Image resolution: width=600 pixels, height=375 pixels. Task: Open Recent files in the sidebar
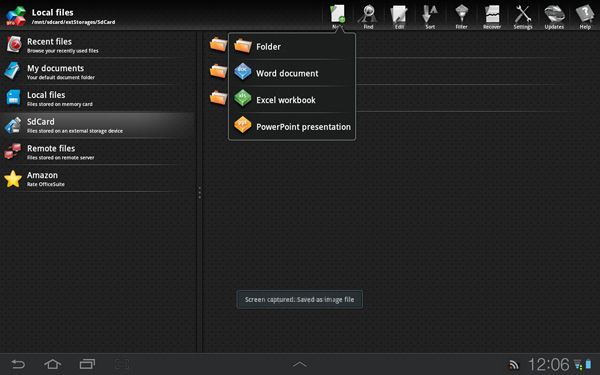(98, 45)
